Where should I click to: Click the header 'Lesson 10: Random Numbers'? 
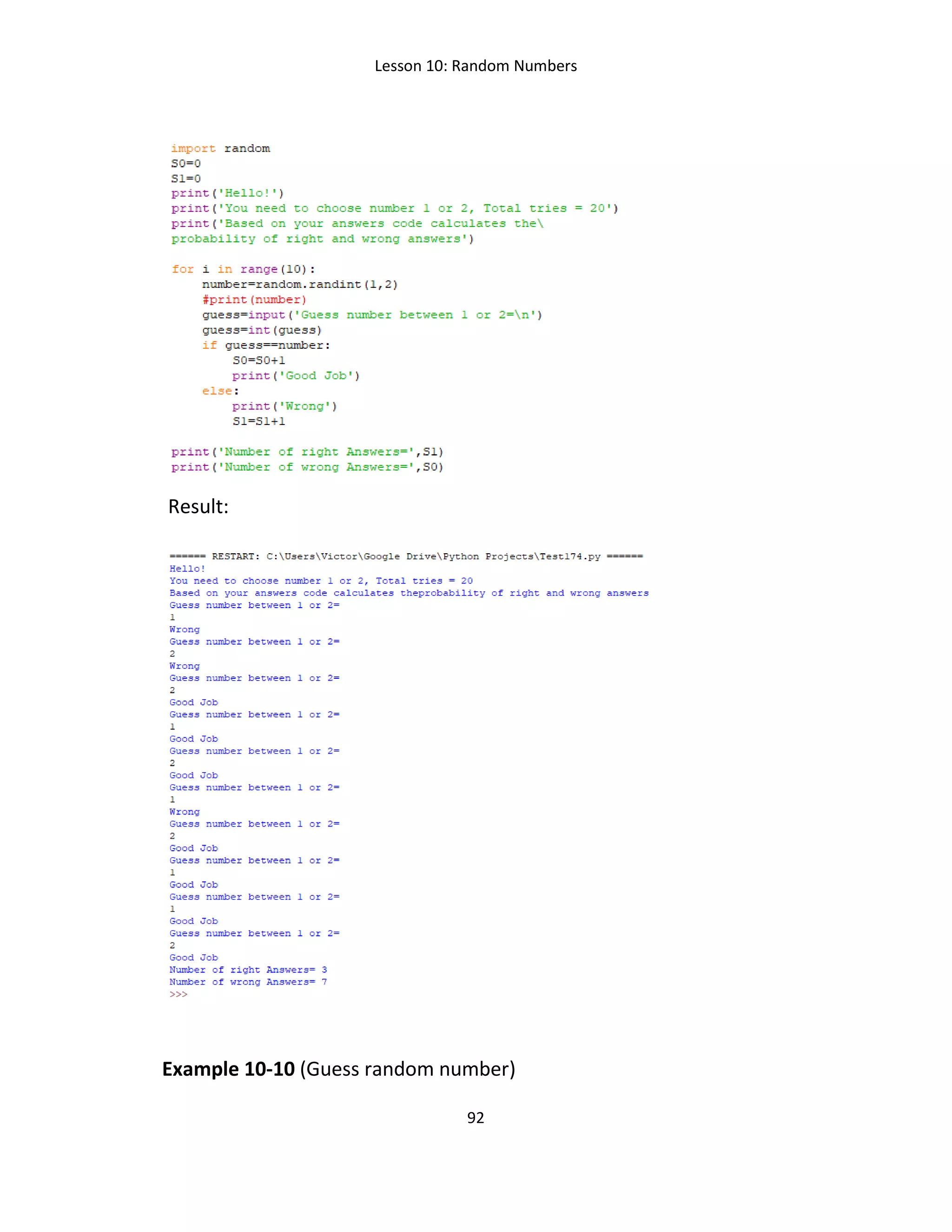click(476, 66)
